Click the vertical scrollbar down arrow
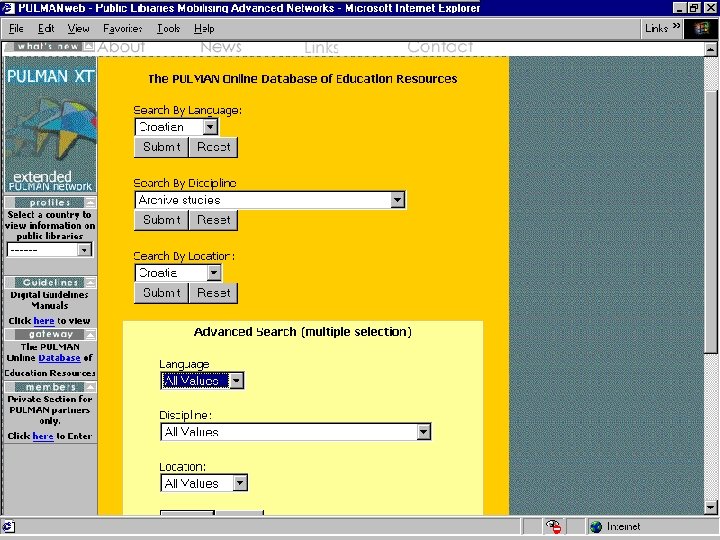The height and width of the screenshot is (540, 720). coord(710,507)
